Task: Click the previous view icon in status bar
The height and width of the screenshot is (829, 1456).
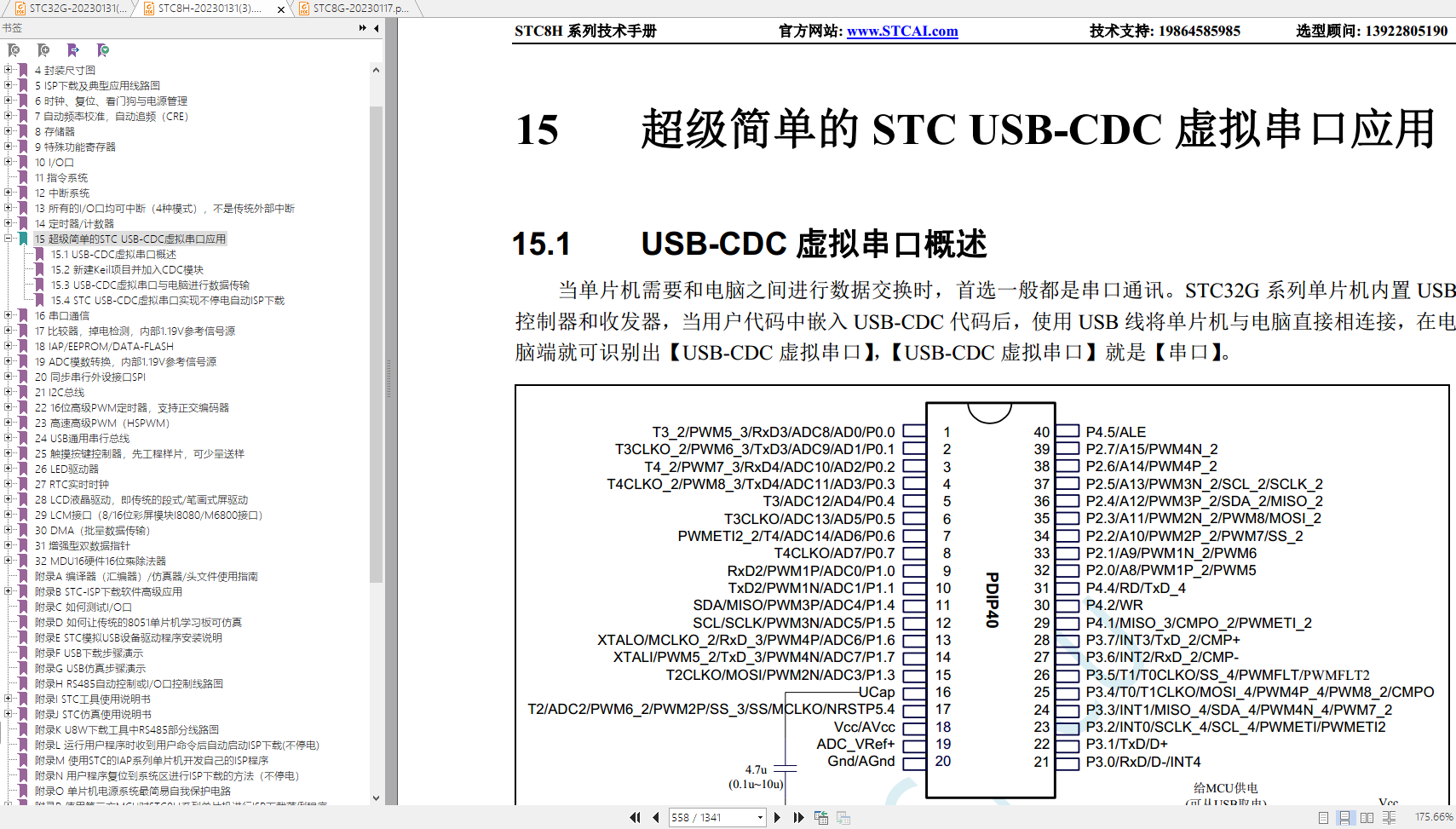Action: (x=821, y=817)
